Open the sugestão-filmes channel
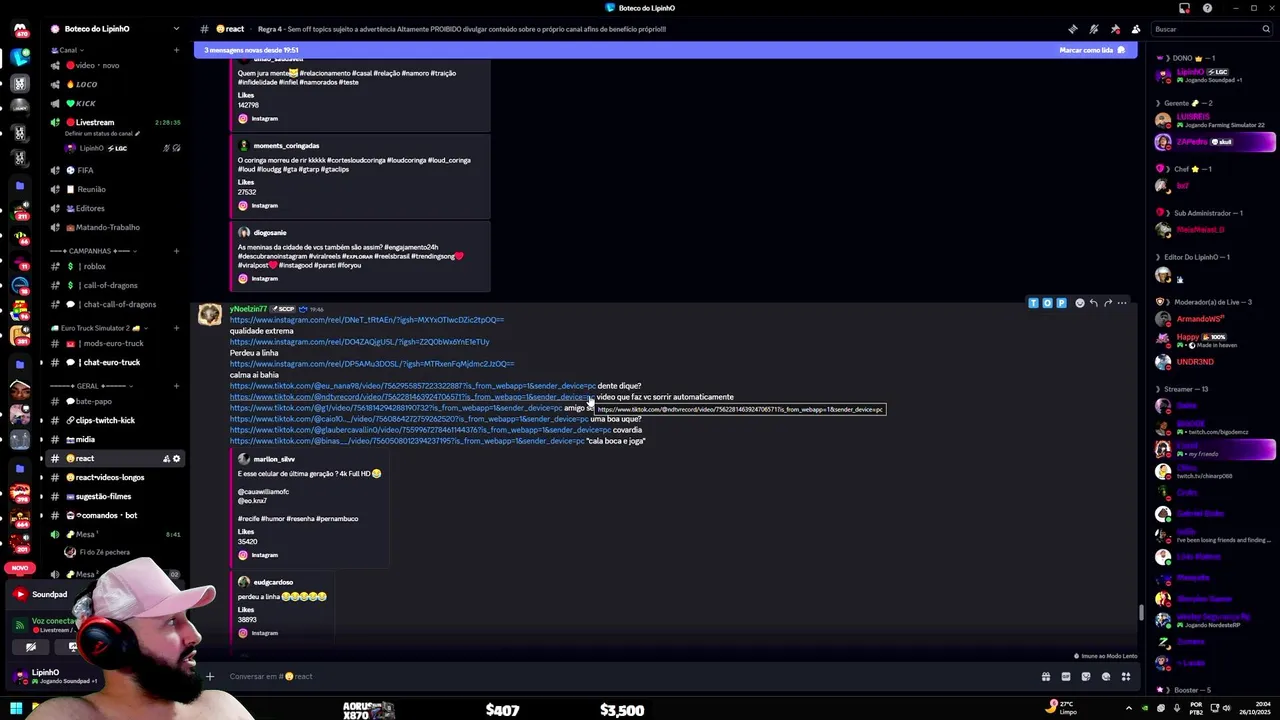 click(x=115, y=496)
